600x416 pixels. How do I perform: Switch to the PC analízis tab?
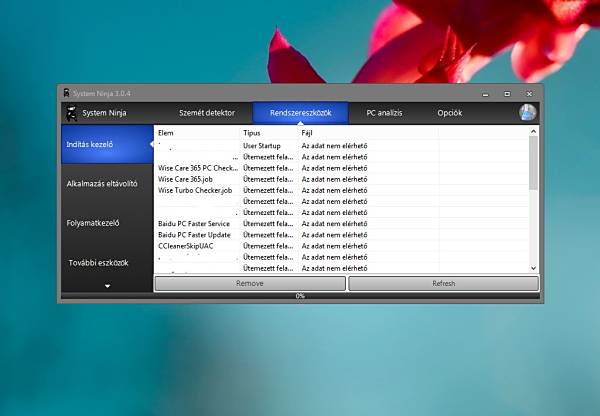click(384, 113)
